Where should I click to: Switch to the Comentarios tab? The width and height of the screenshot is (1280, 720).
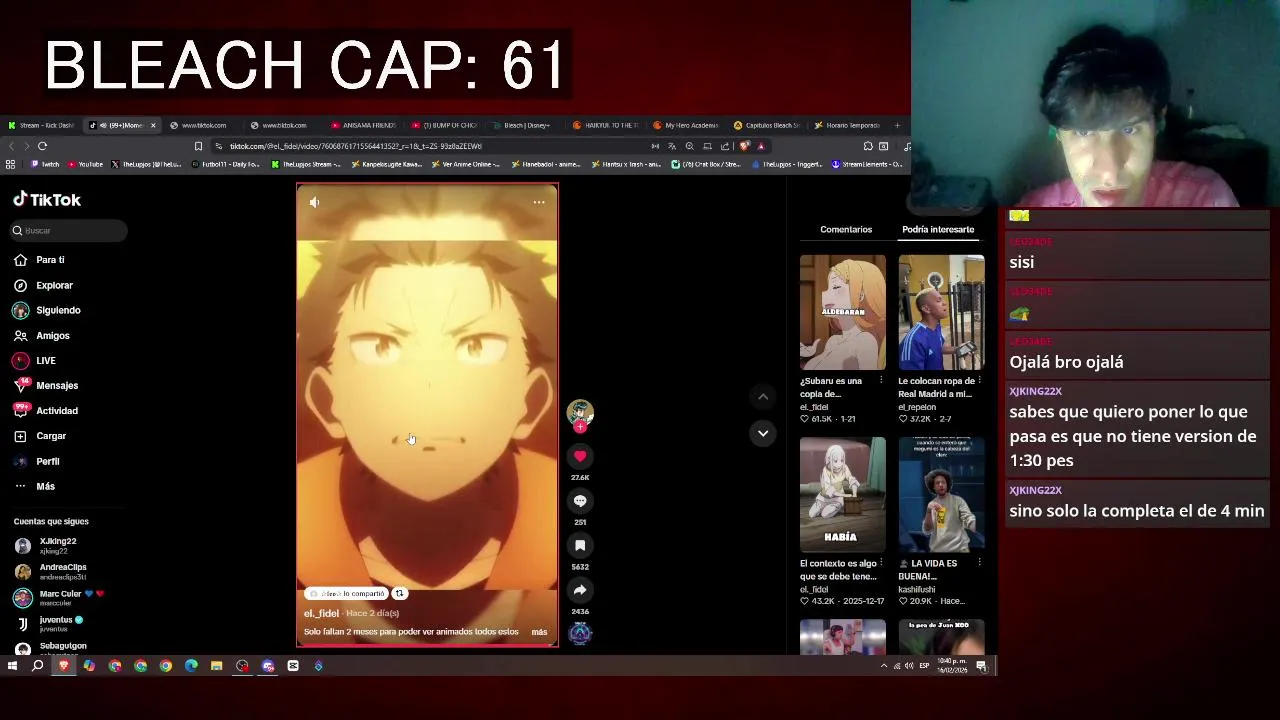tap(846, 230)
